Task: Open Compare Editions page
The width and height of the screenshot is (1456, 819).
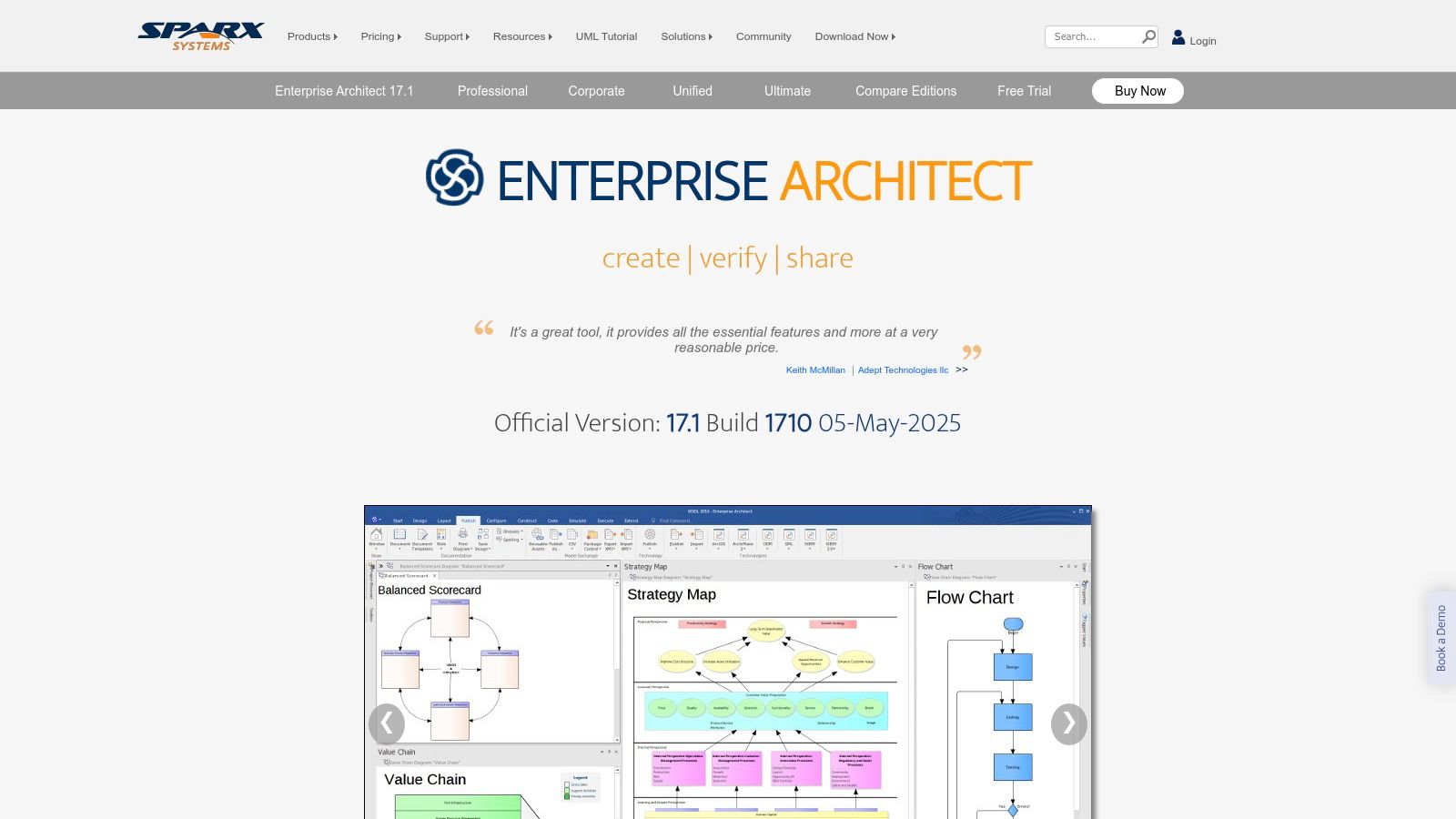Action: tap(905, 91)
